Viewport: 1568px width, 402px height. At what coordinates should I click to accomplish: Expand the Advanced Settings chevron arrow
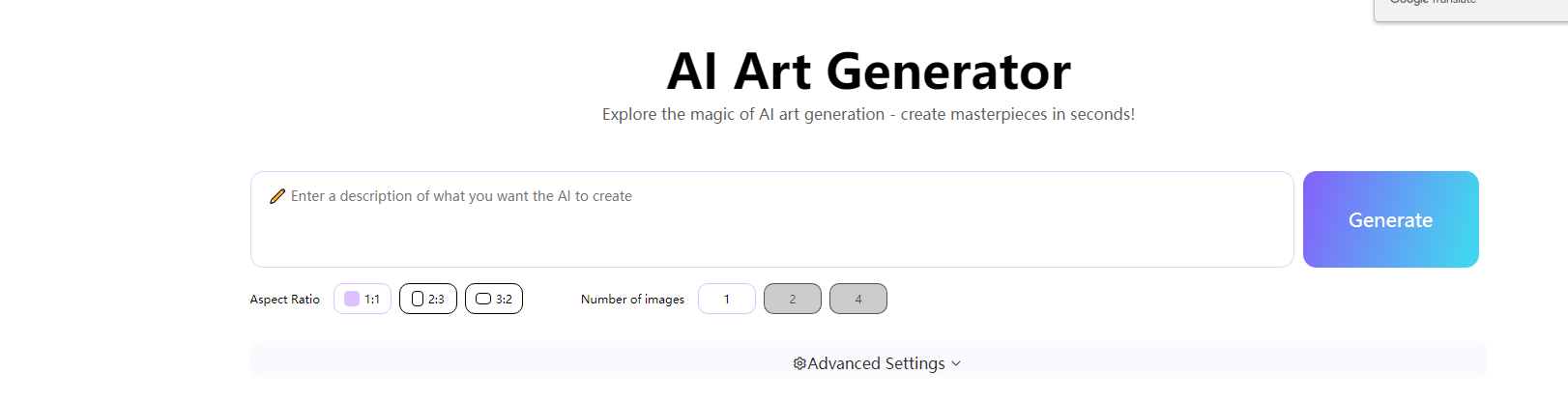(x=956, y=363)
